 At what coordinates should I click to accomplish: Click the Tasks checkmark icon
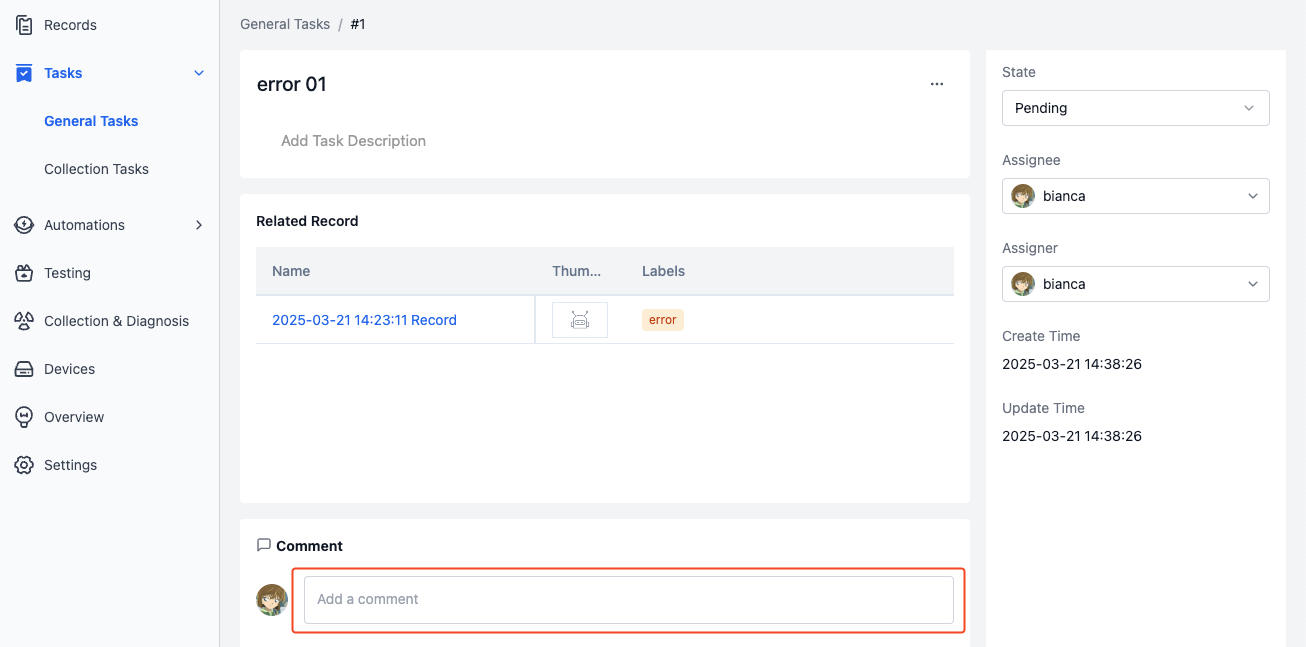(x=24, y=73)
